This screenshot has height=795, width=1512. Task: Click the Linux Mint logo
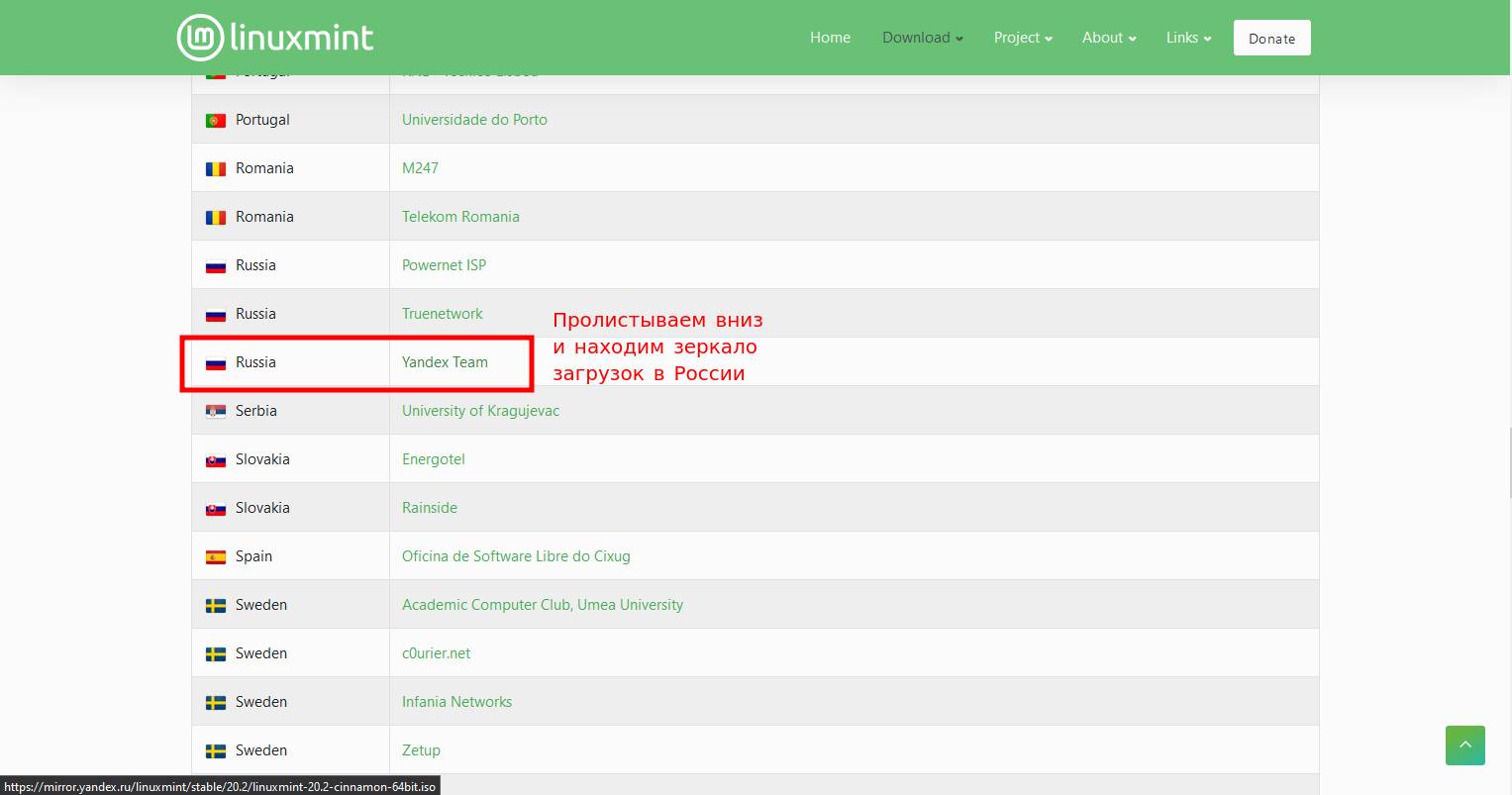coord(275,38)
